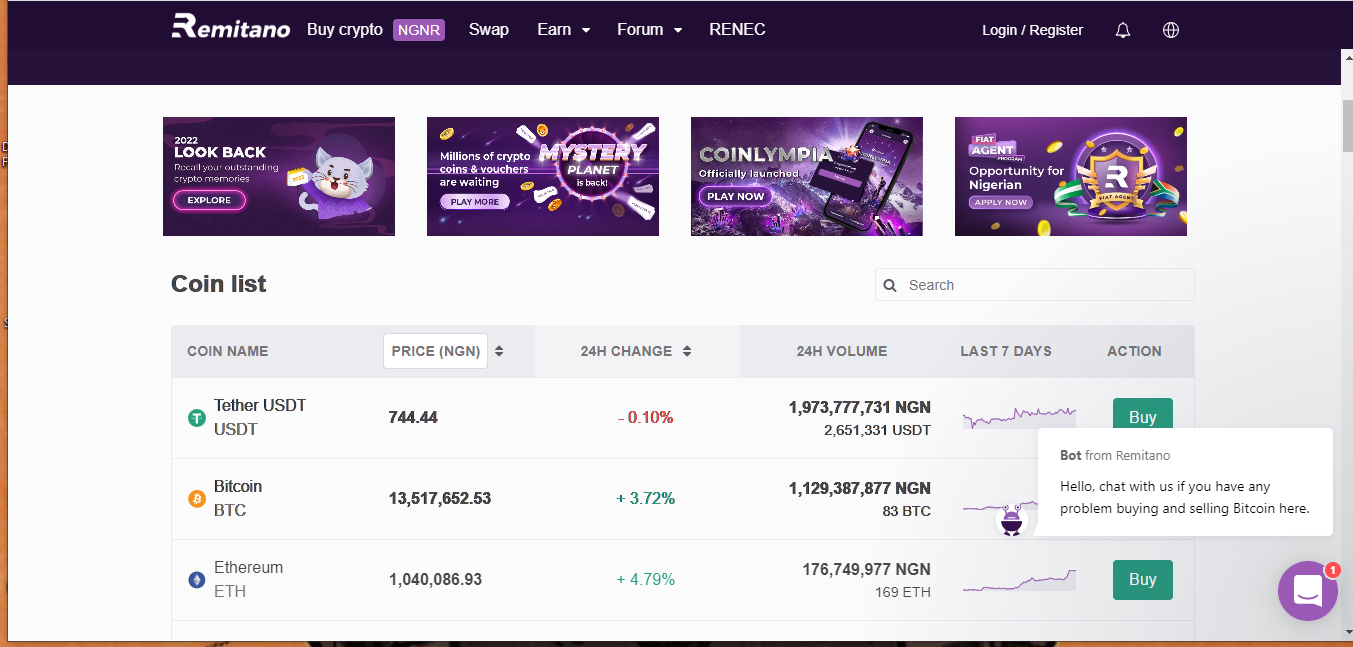1353x647 pixels.
Task: Click the COIN NAME column header
Action: (228, 351)
